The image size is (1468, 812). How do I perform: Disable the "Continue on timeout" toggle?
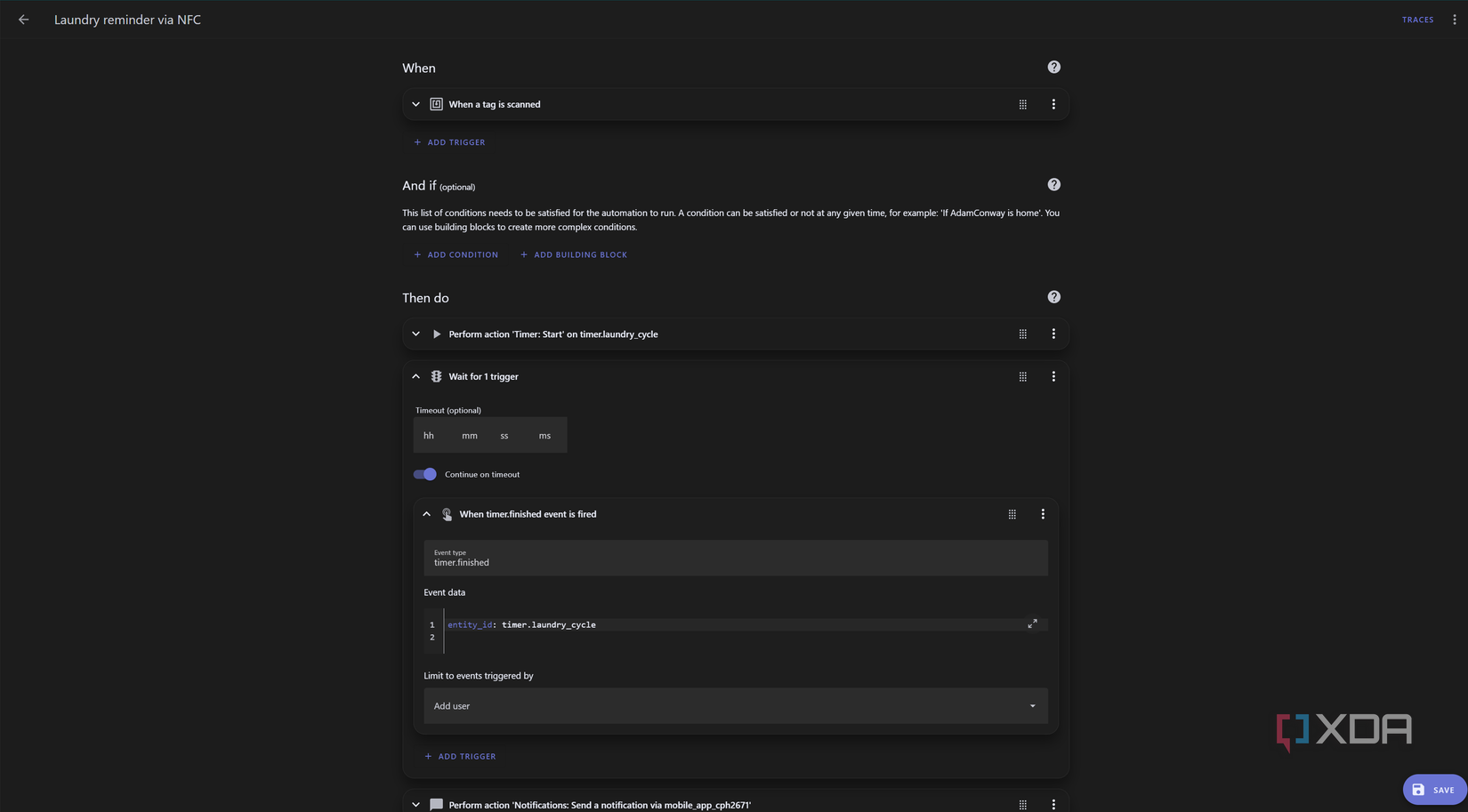[425, 474]
